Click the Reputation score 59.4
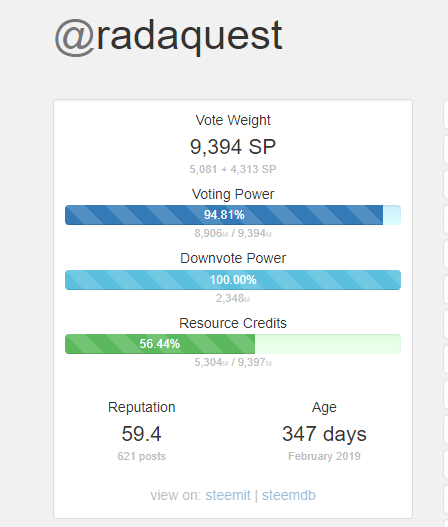Viewport: 448px width, 527px height. click(141, 434)
